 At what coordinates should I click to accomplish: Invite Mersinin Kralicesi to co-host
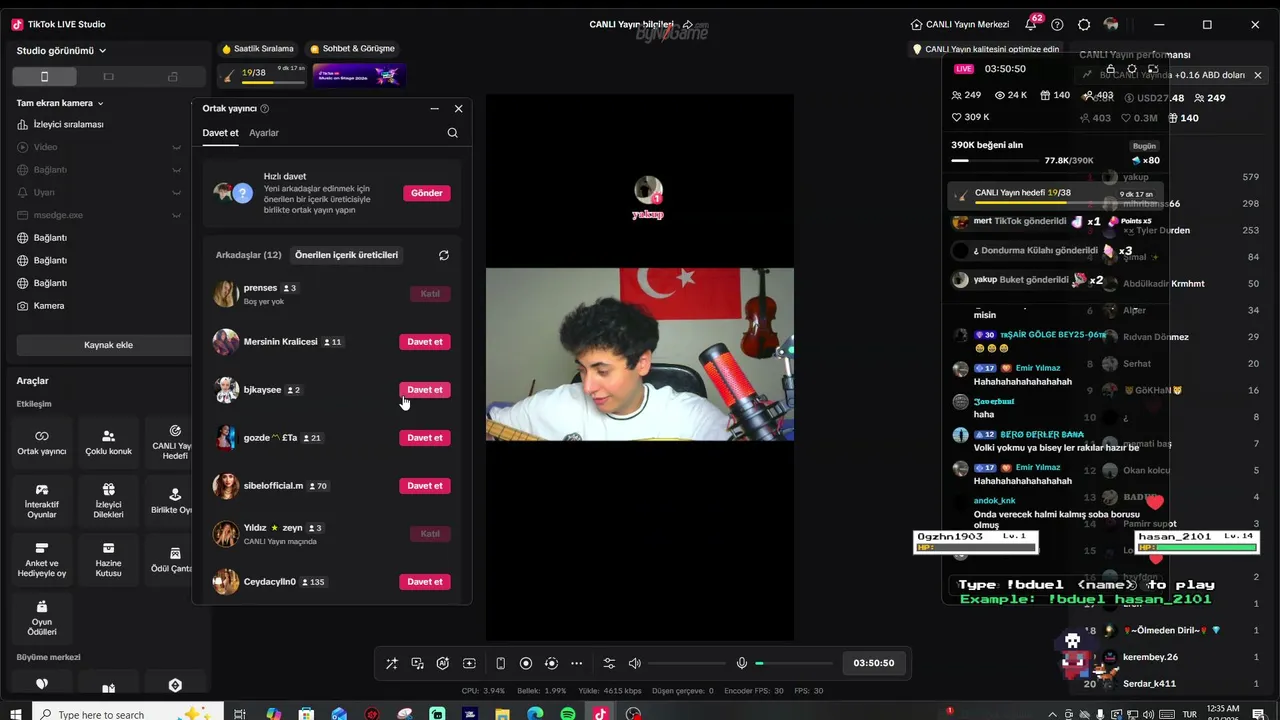425,342
